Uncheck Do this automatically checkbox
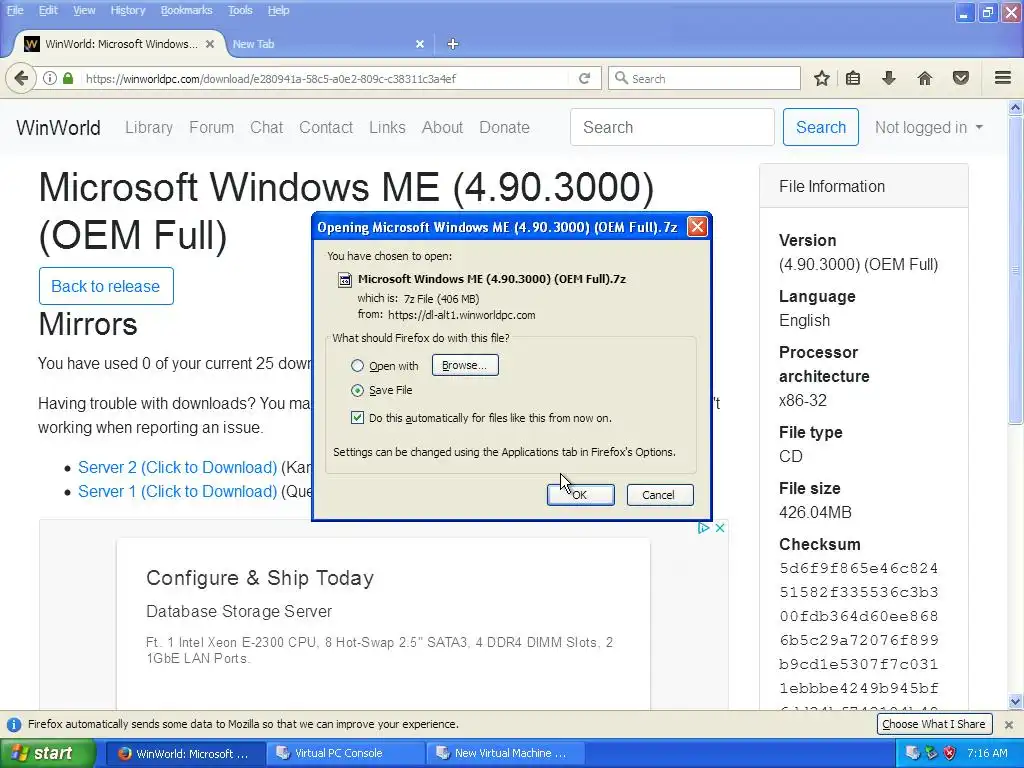The width and height of the screenshot is (1024, 768). click(x=357, y=418)
